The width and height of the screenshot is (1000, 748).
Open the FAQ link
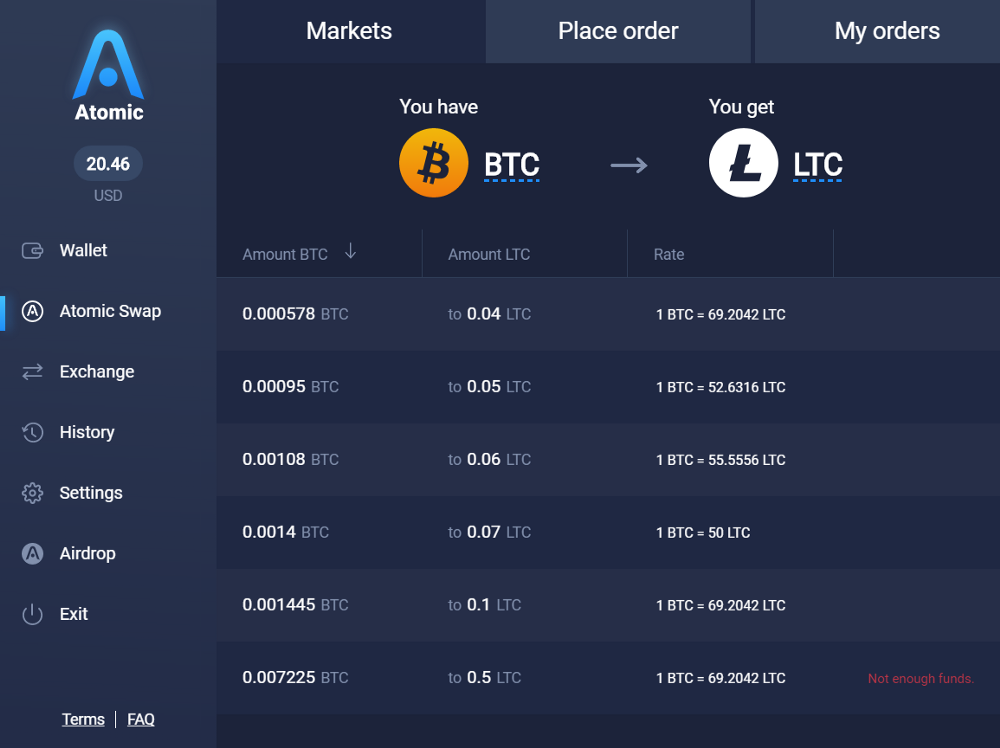pyautogui.click(x=141, y=719)
